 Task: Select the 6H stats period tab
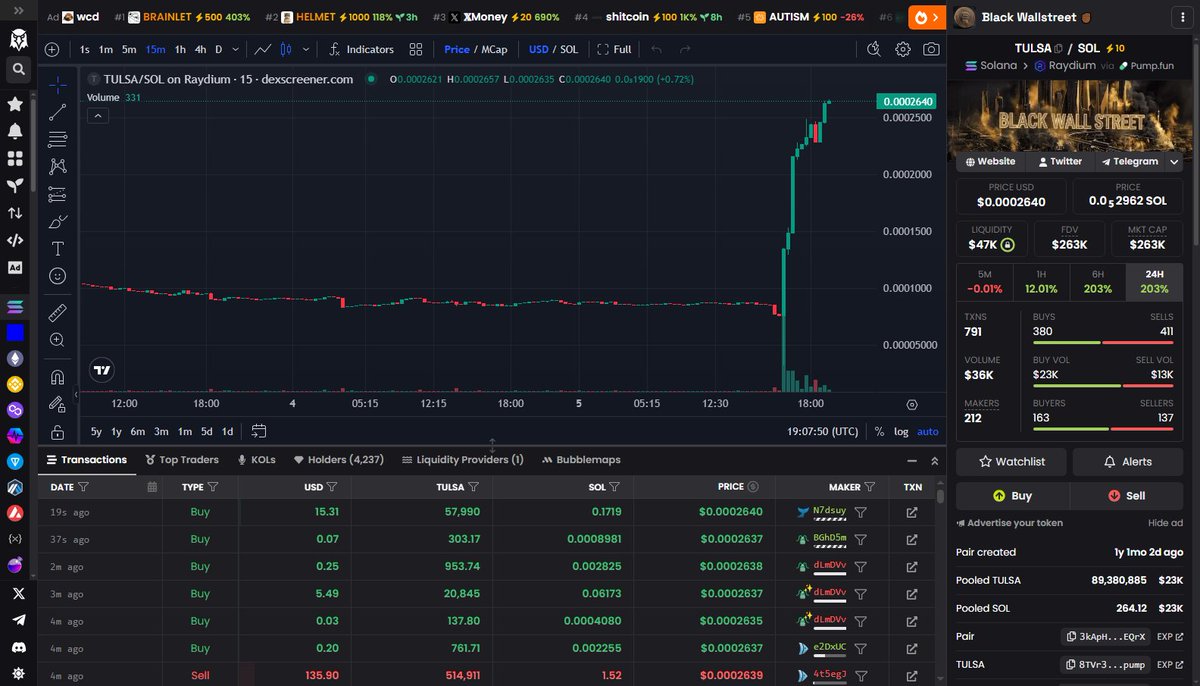(1098, 282)
